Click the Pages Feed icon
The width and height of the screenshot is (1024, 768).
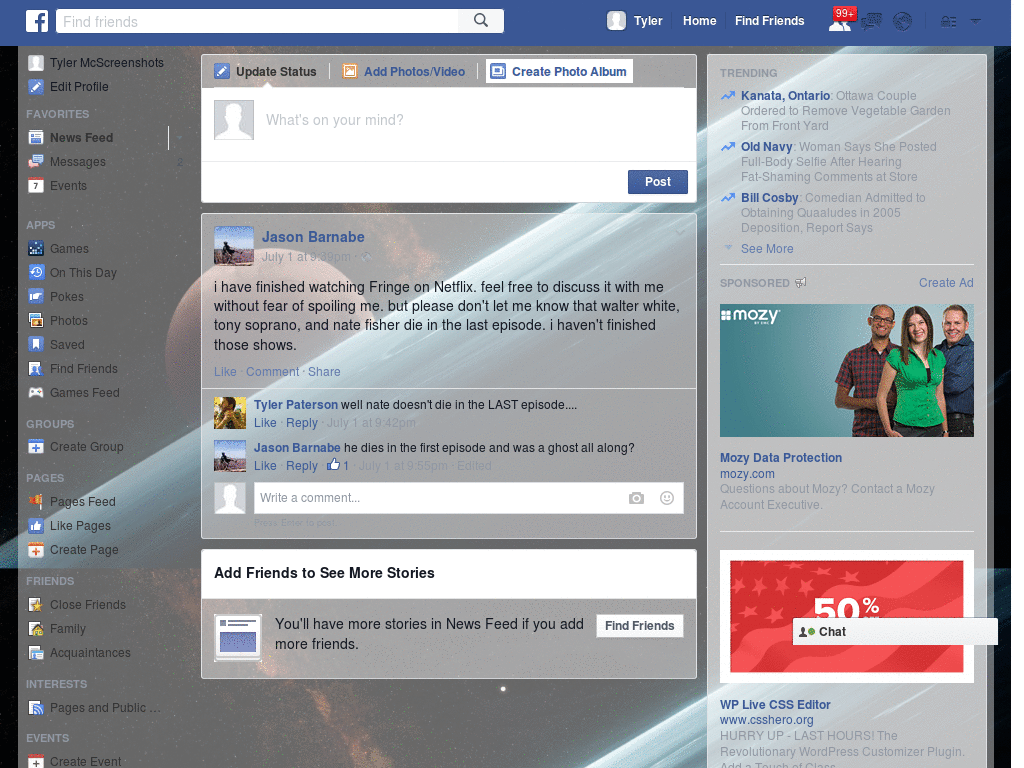pos(36,502)
